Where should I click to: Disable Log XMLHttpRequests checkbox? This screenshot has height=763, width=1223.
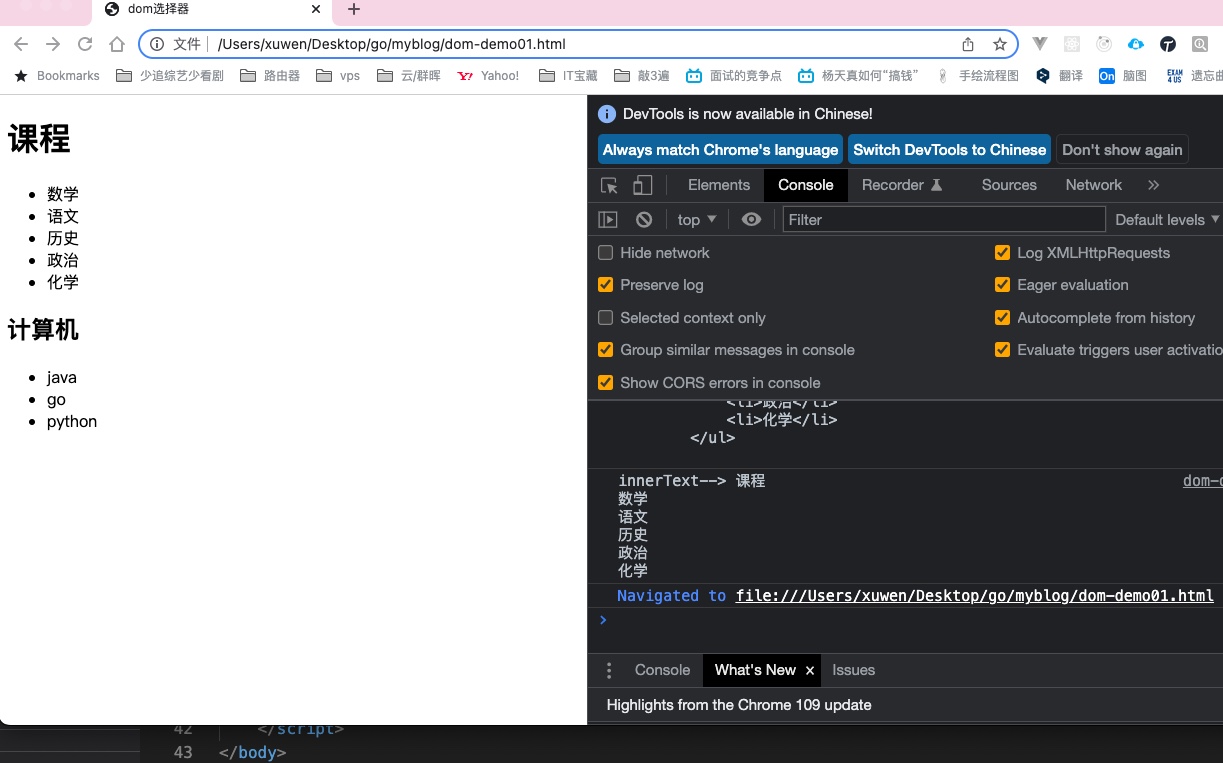[1002, 253]
